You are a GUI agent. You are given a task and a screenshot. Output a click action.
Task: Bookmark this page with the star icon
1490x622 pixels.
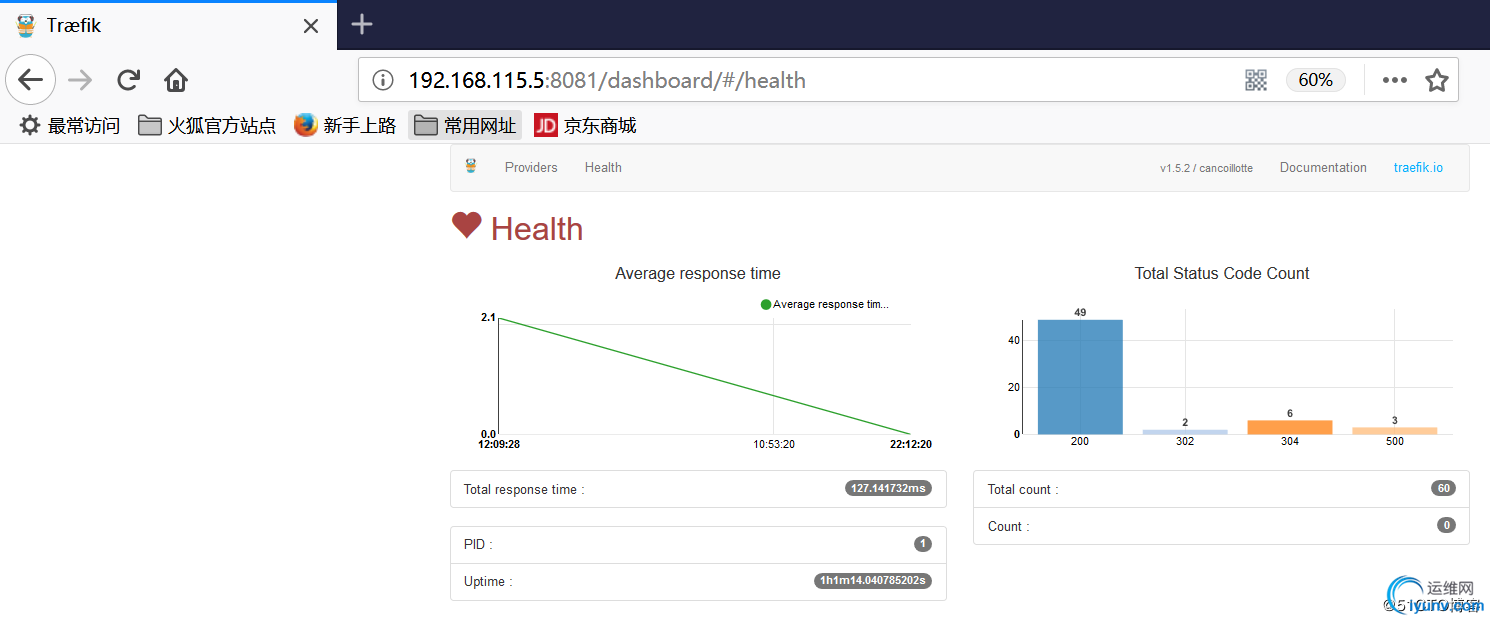1437,80
